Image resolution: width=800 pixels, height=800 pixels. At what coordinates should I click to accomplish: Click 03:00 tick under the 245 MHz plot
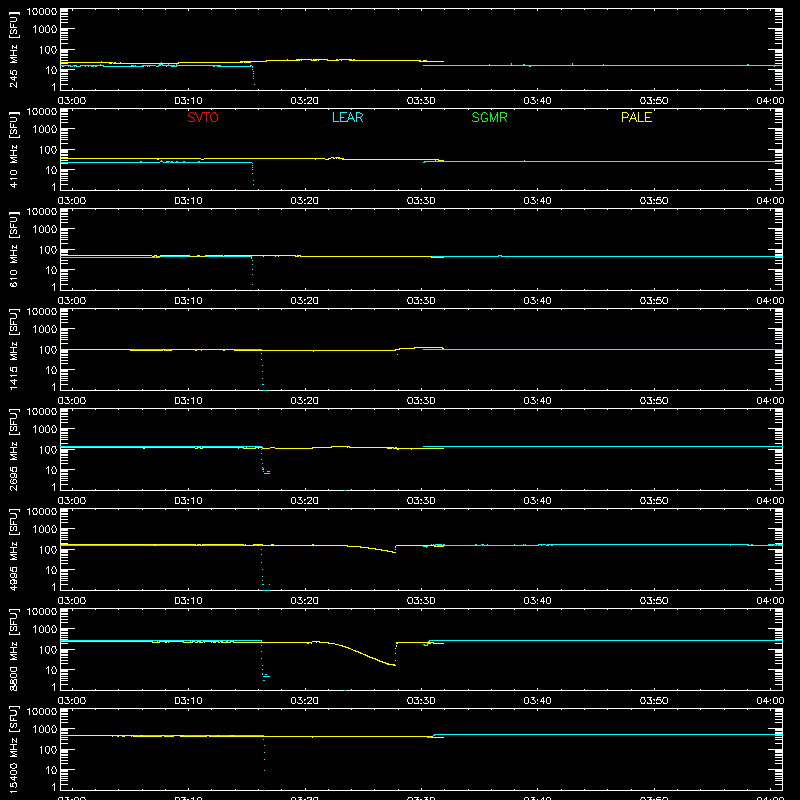click(72, 101)
